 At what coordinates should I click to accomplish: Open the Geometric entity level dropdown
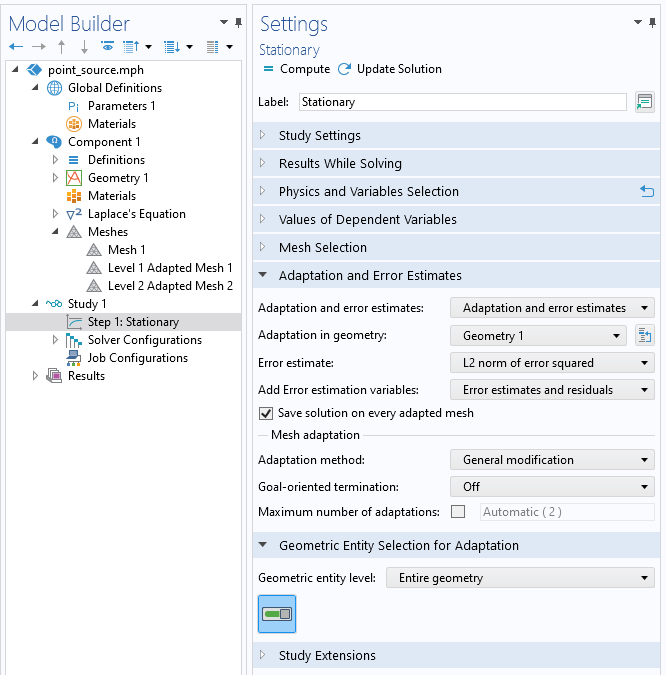pyautogui.click(x=519, y=578)
